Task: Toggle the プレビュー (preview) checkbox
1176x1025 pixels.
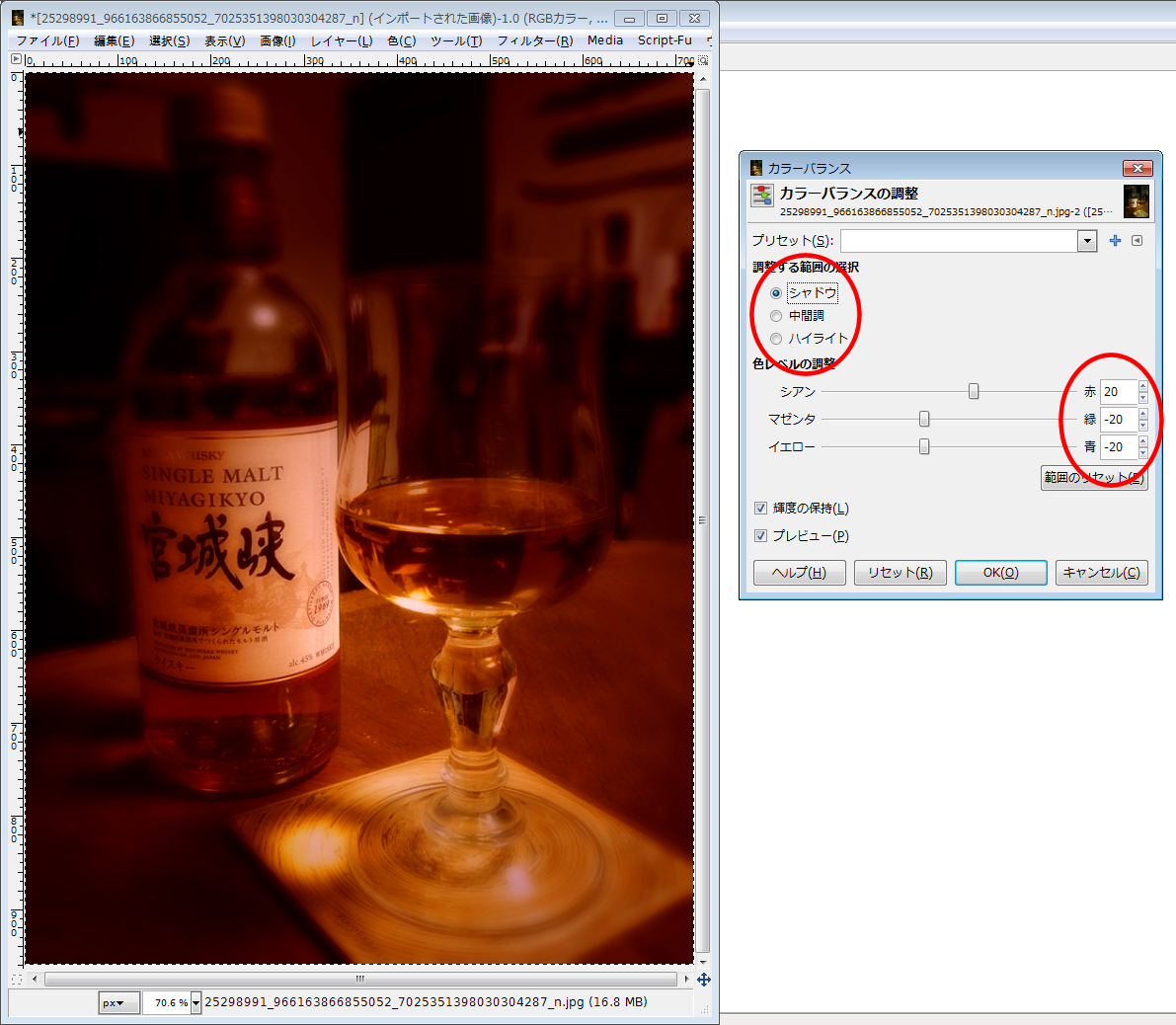Action: [760, 536]
